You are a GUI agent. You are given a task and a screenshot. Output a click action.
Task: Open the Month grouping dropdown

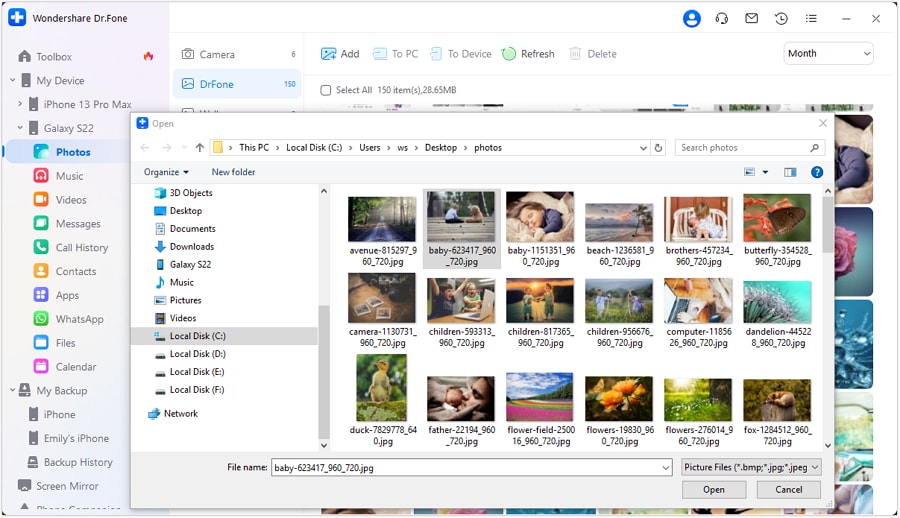tap(828, 53)
